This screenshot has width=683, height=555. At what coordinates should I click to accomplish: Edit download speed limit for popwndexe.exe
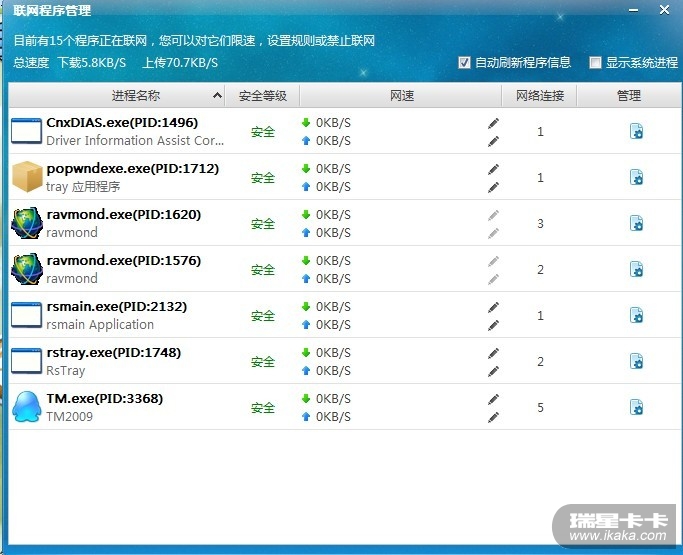[494, 169]
